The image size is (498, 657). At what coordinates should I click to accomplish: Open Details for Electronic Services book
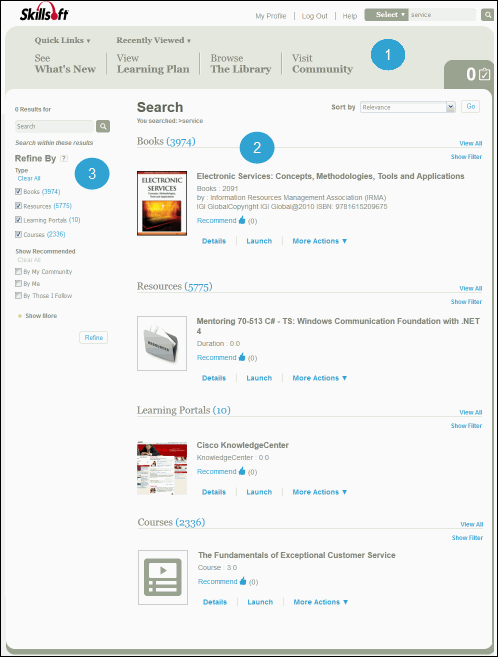point(214,241)
